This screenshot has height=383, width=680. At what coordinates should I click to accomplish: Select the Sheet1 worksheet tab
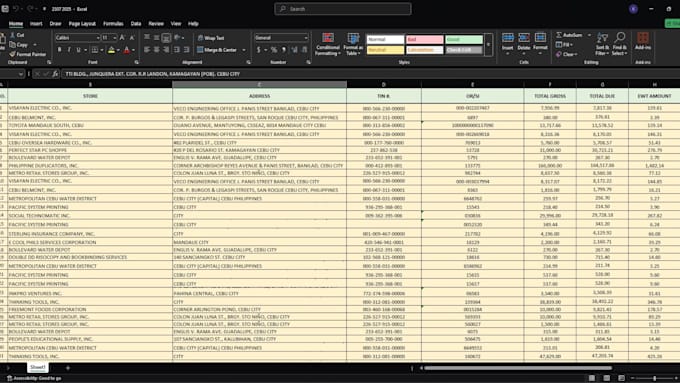tap(37, 367)
